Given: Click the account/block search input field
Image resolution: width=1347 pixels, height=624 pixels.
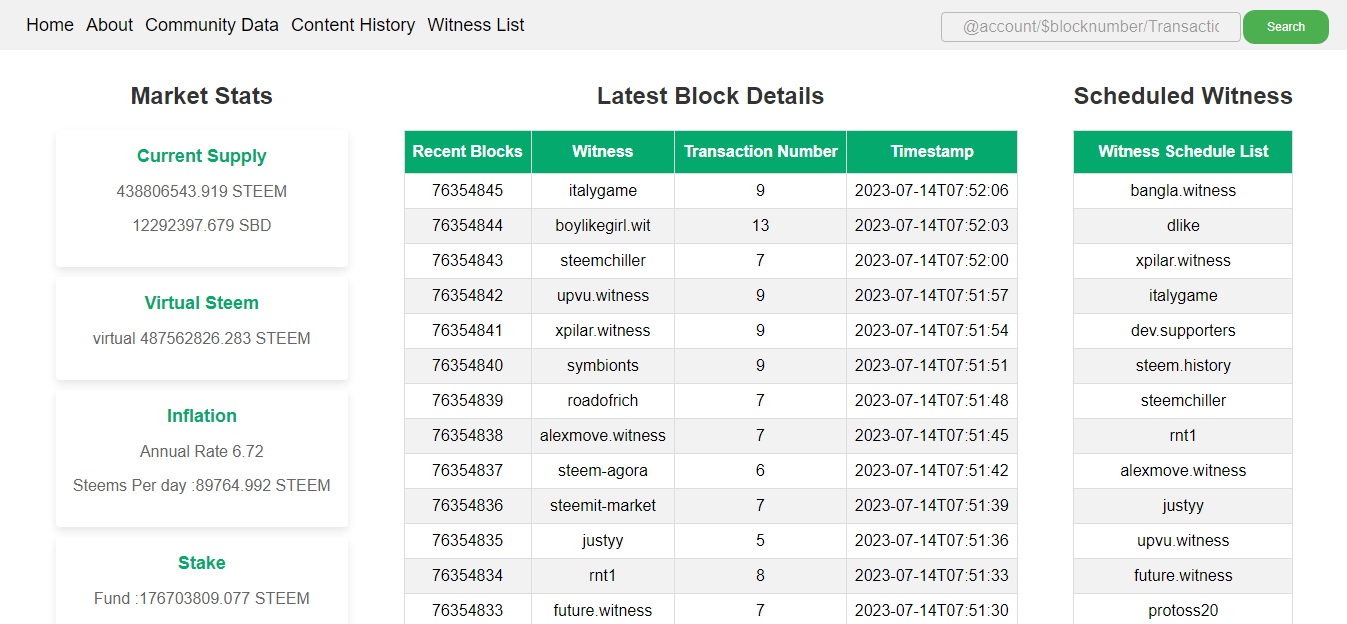Looking at the screenshot, I should pos(1091,27).
